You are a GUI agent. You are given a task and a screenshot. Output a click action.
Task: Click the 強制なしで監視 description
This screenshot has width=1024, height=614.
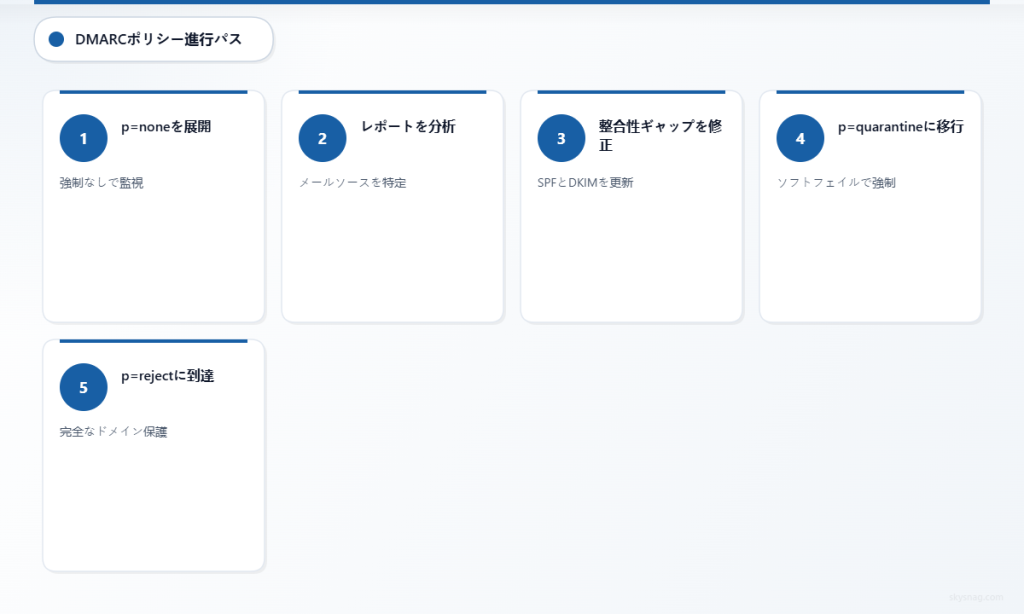pos(101,183)
